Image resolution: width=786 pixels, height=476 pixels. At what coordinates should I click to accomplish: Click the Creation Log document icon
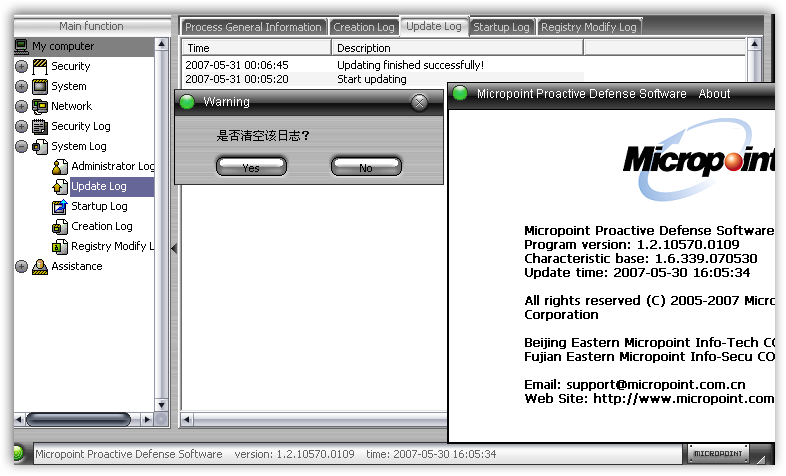[60, 226]
